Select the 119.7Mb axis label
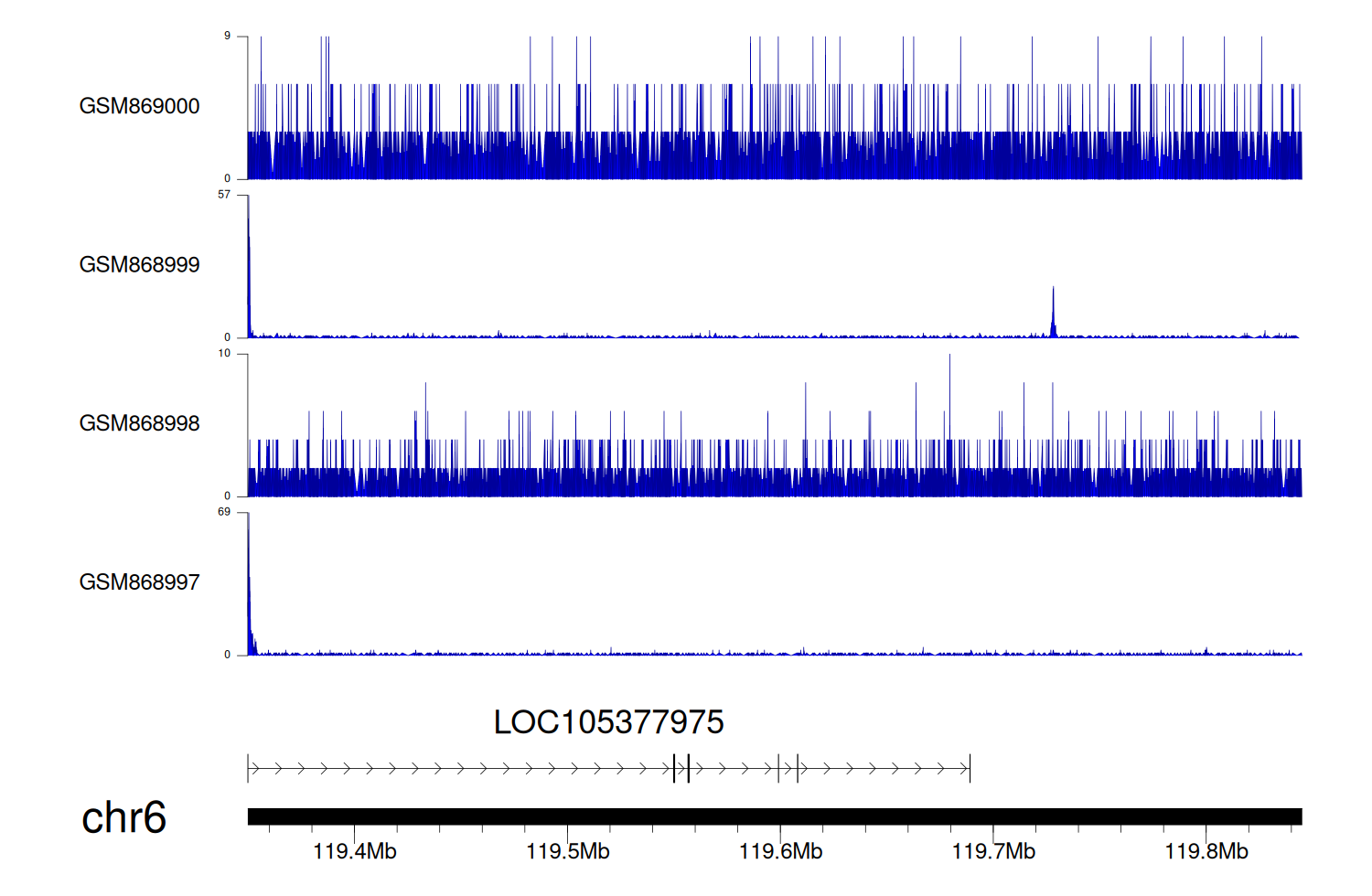This screenshot has width=1372, height=896. click(x=993, y=852)
